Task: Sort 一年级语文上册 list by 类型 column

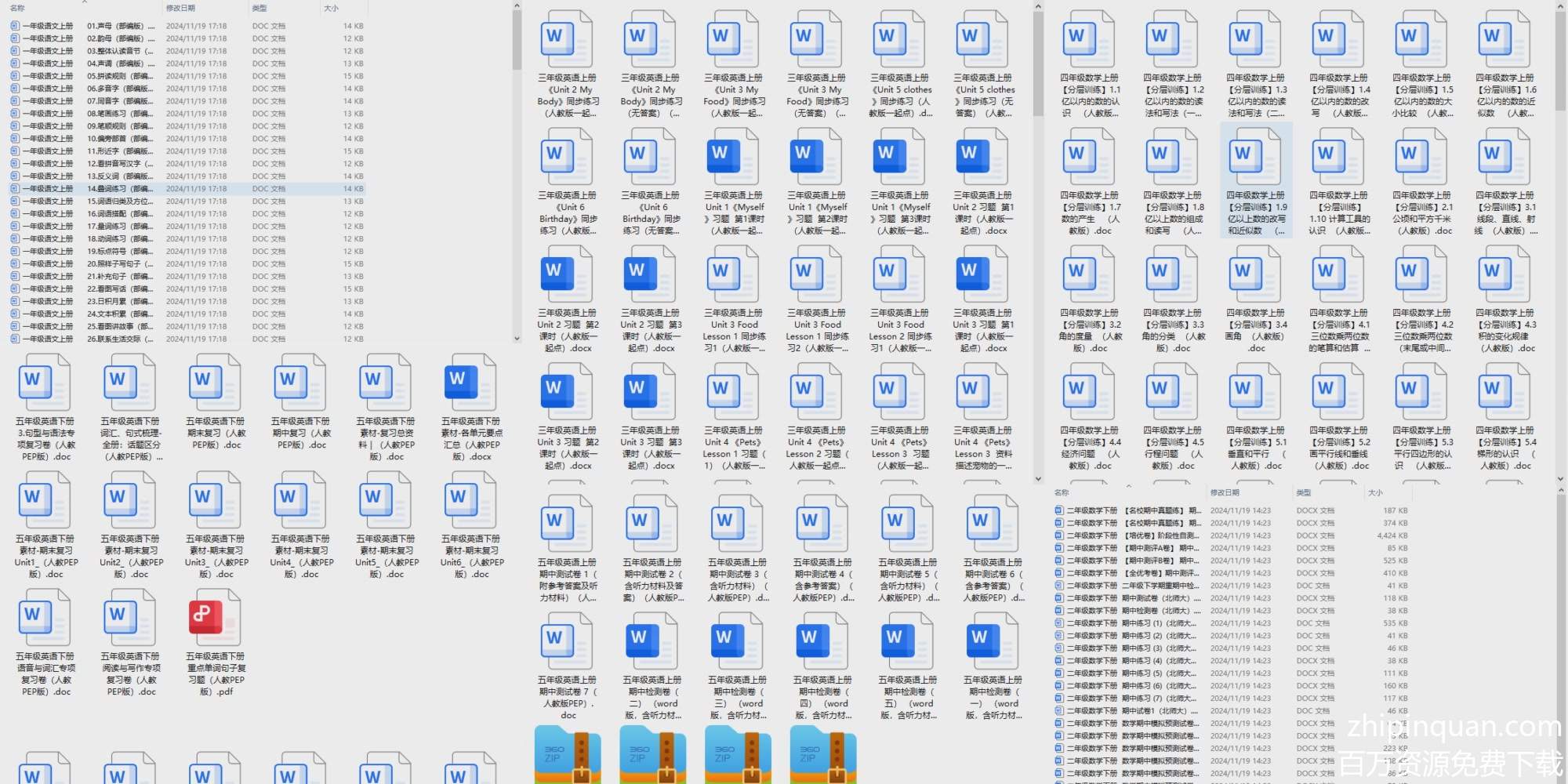Action: [260, 8]
